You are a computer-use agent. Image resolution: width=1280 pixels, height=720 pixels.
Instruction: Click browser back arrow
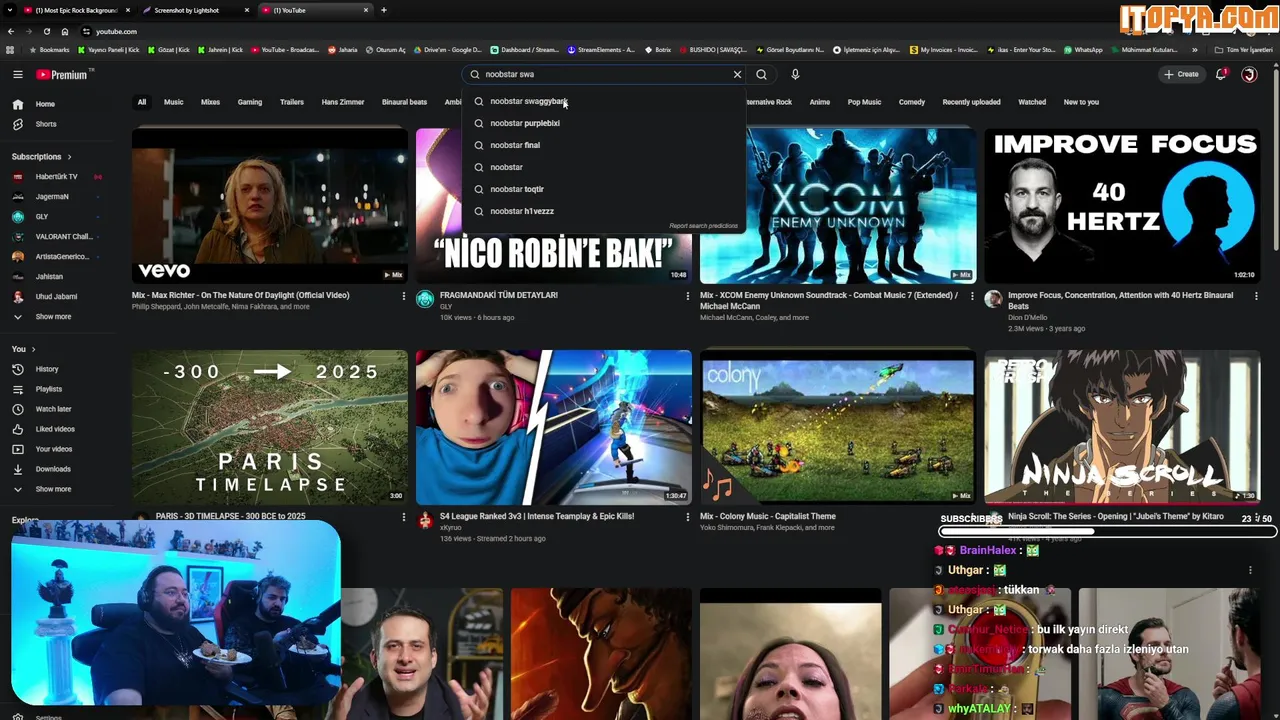point(11,31)
